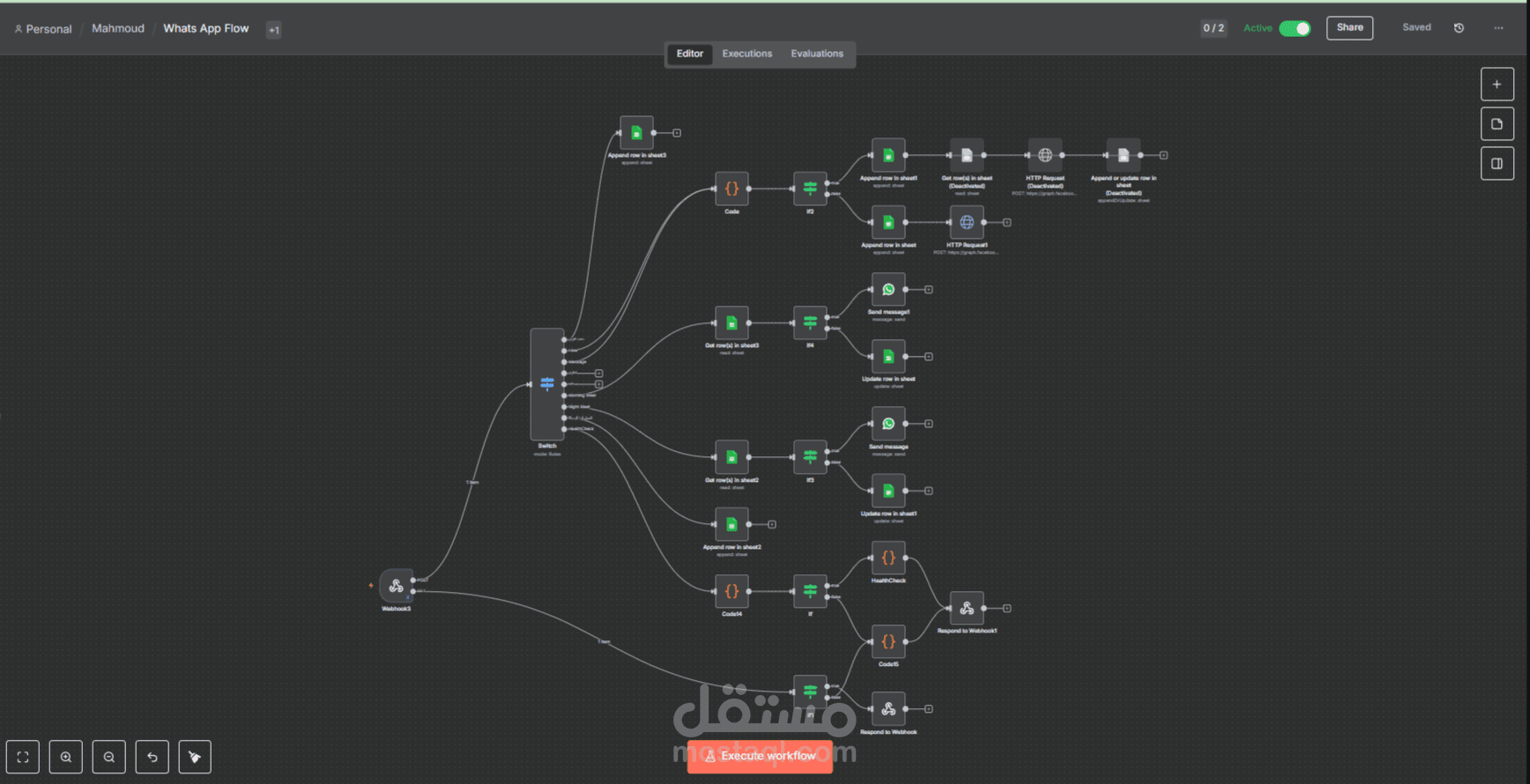The height and width of the screenshot is (784, 1530).
Task: Select the If2 node
Action: pos(810,189)
